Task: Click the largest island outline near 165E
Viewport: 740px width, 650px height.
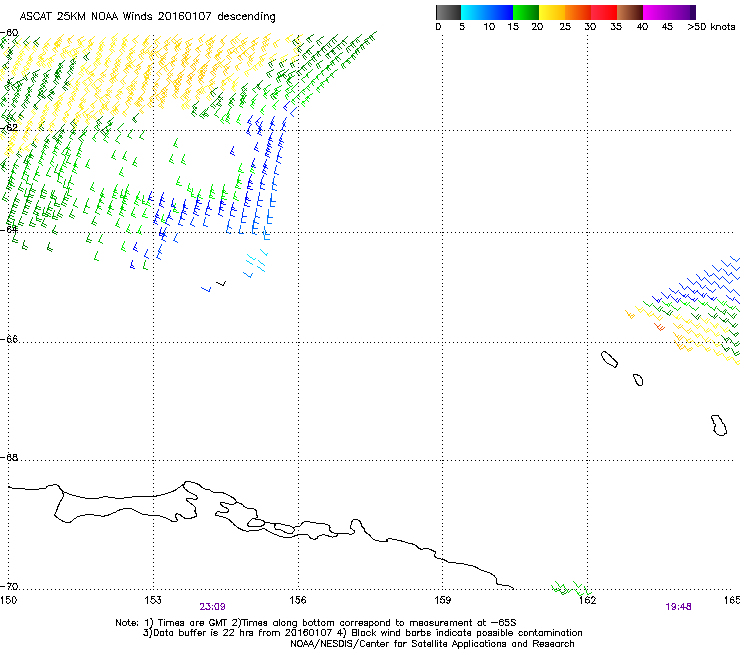Action: 719,425
